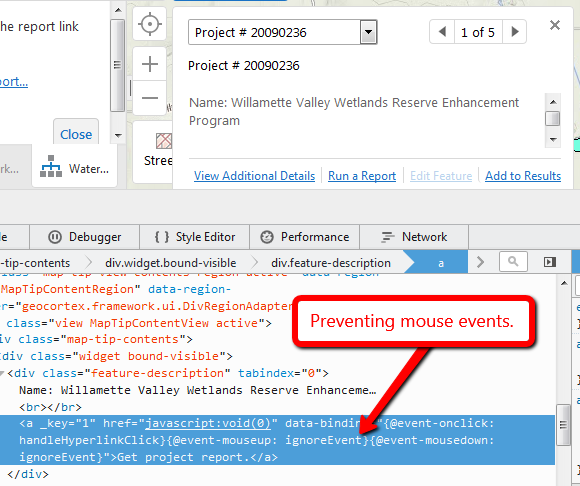580x486 pixels.
Task: Switch to the Network devtools tab
Action: [x=414, y=237]
